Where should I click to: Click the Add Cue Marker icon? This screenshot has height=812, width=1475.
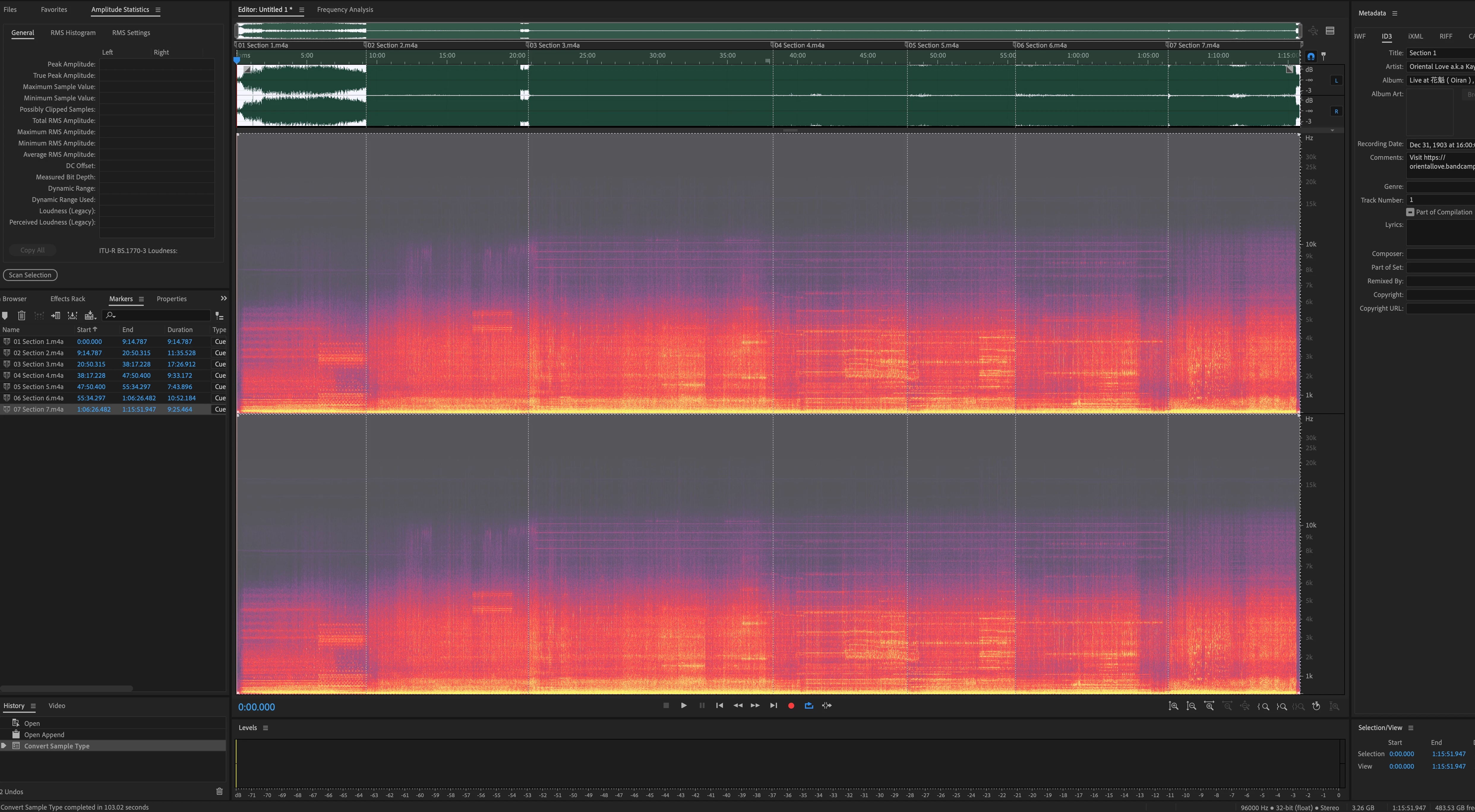click(5, 315)
